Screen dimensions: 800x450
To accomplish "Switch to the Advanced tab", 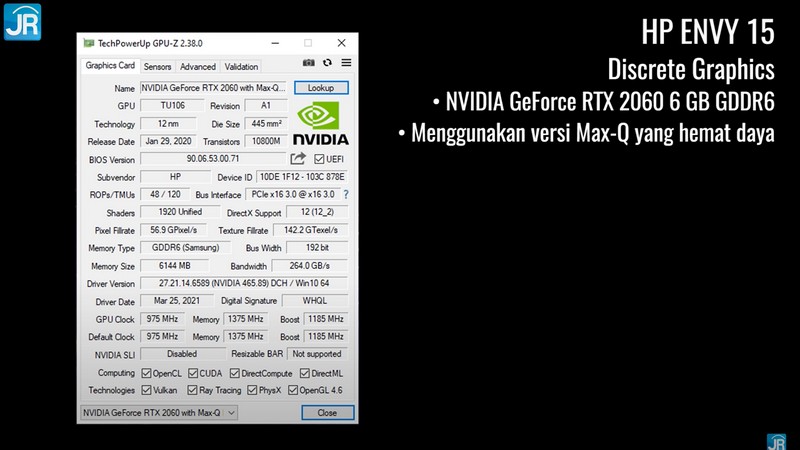I will 197,67.
